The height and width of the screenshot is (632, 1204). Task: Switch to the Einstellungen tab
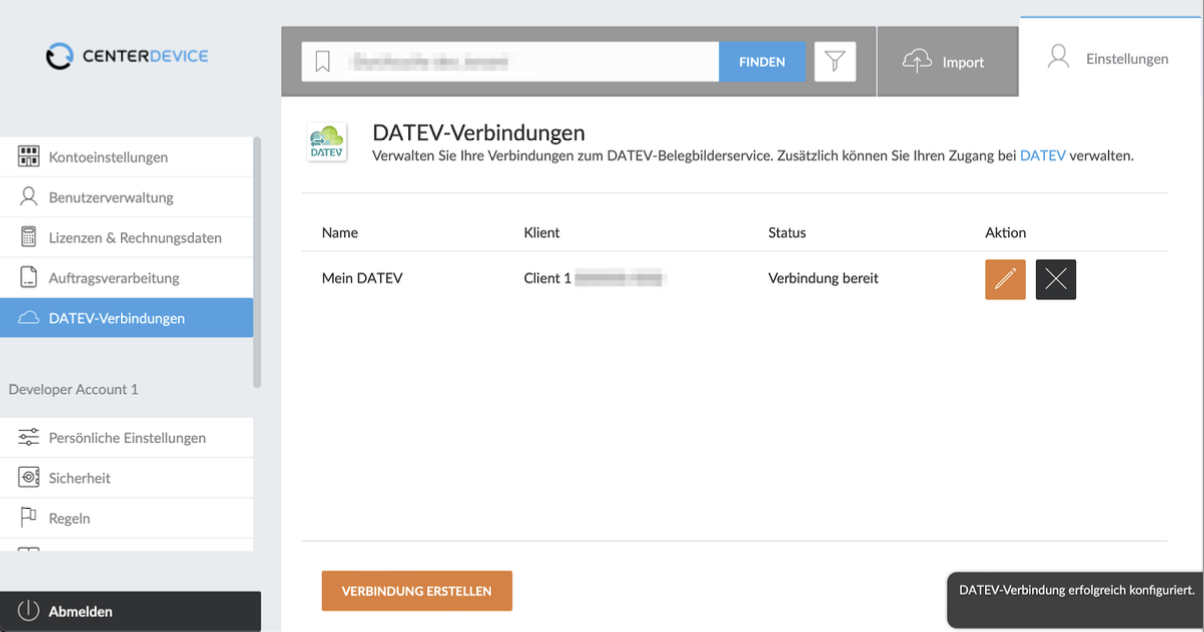point(1111,58)
